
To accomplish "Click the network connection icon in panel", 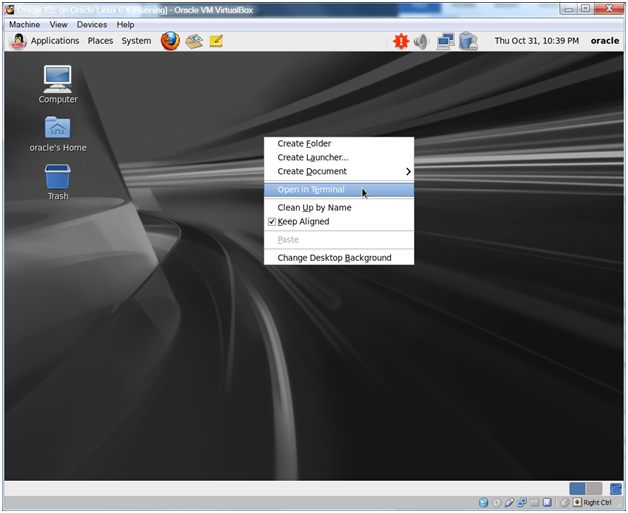I will click(x=446, y=41).
